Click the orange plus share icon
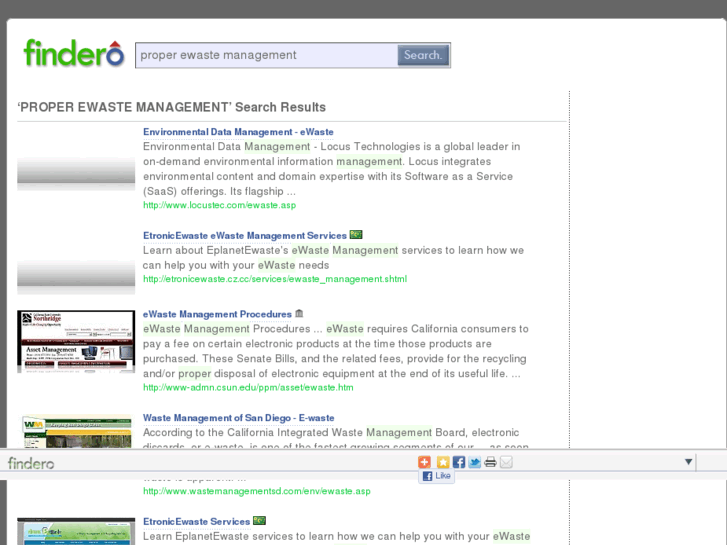The width and height of the screenshot is (727, 545). (424, 462)
